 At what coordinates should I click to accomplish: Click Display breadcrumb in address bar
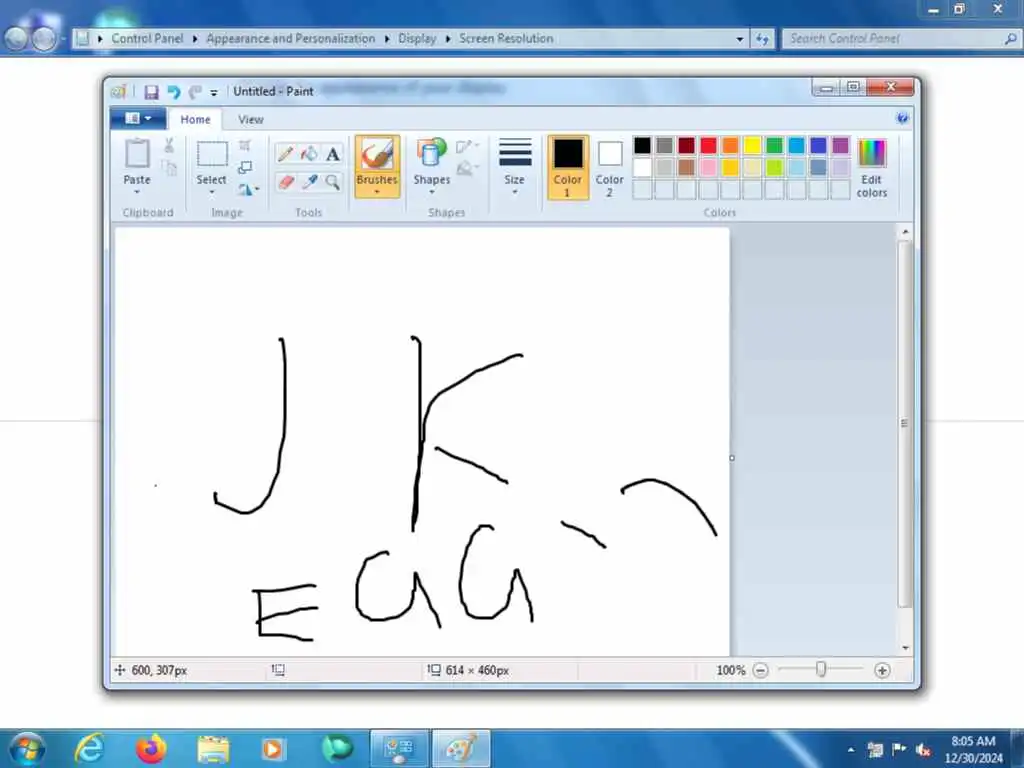pyautogui.click(x=417, y=39)
